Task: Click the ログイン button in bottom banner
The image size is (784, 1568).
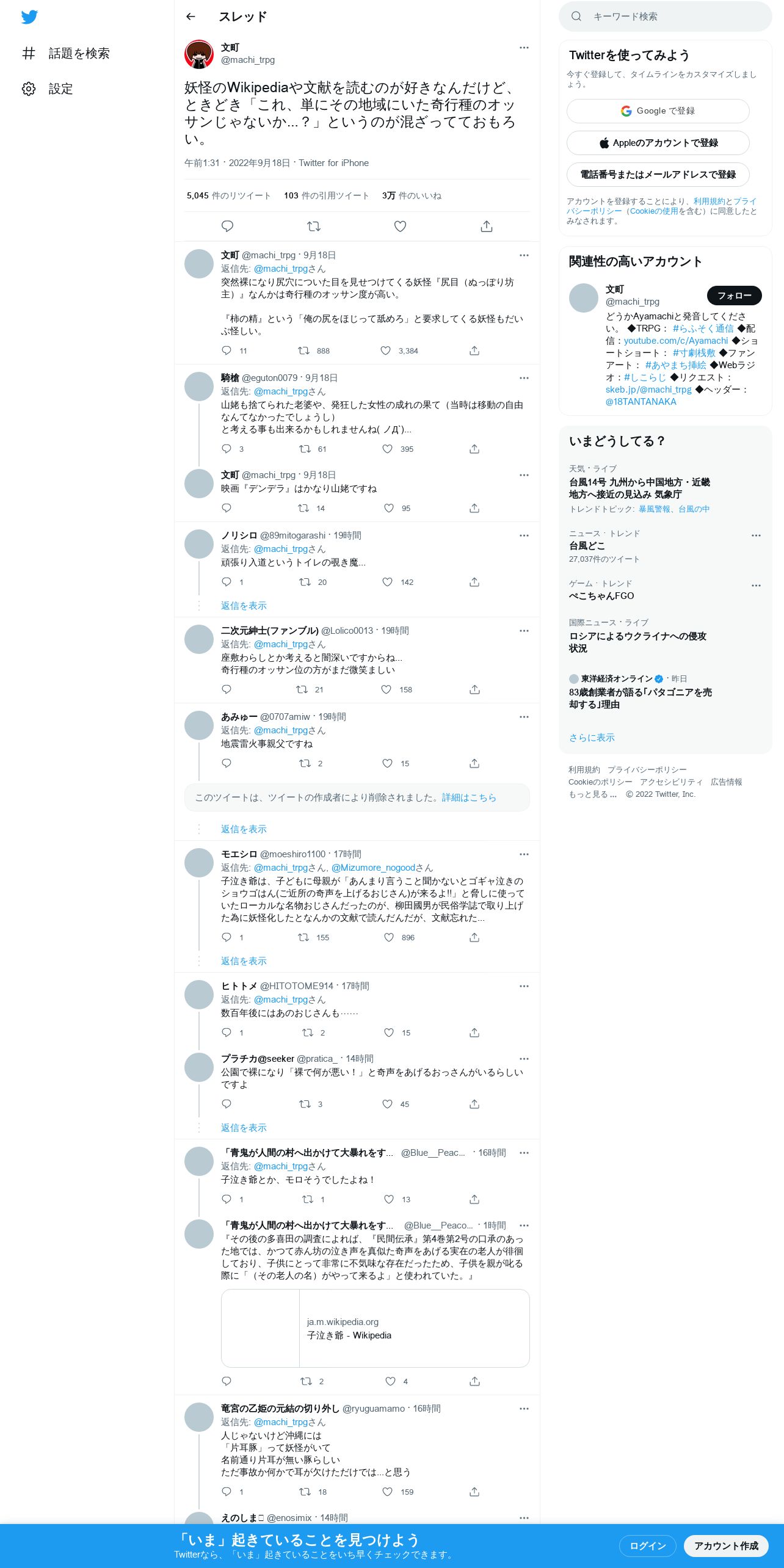Action: tap(648, 1546)
